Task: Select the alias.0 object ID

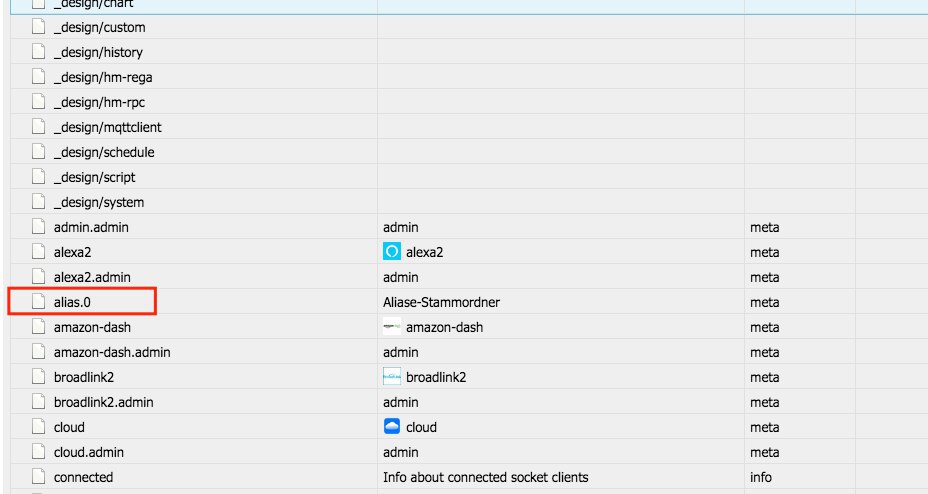Action: (x=72, y=302)
